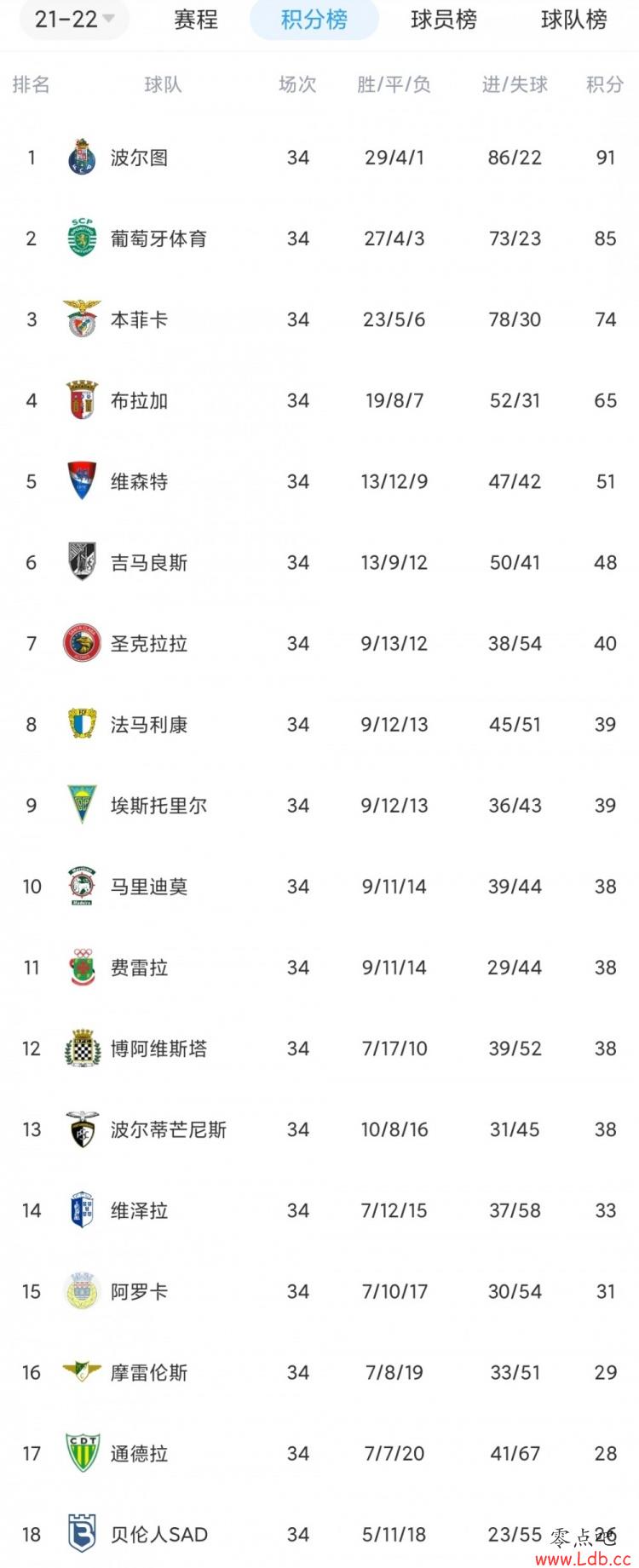Click the 葡萄牙体育 green crest icon
Viewport: 639px width, 1568px height.
[82, 238]
